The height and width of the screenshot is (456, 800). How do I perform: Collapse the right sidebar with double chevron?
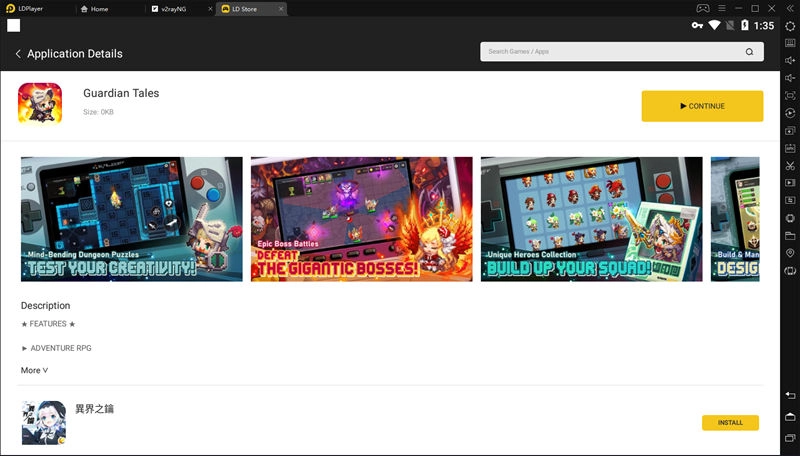point(790,8)
